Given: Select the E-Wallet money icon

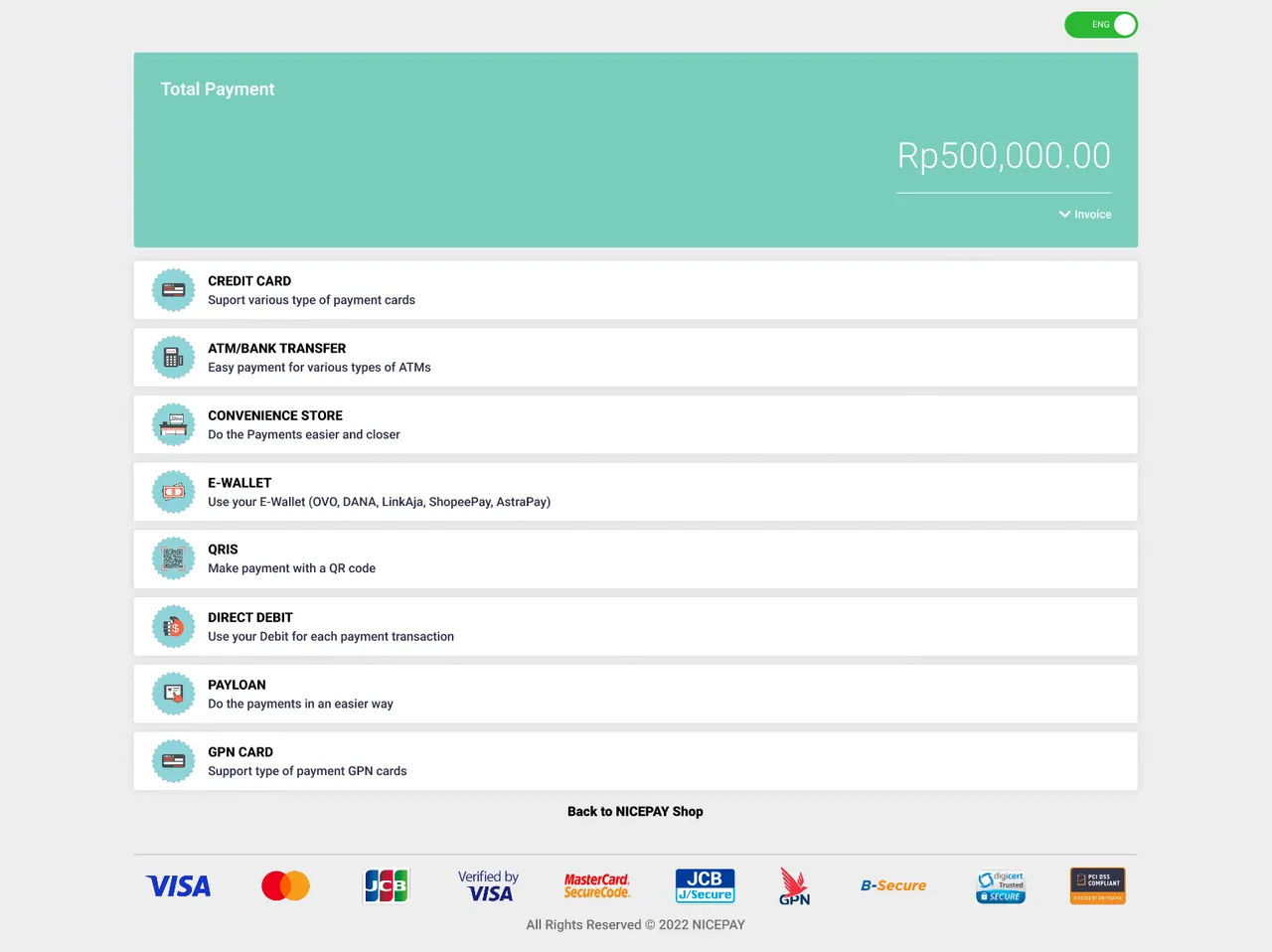Looking at the screenshot, I should pos(173,491).
